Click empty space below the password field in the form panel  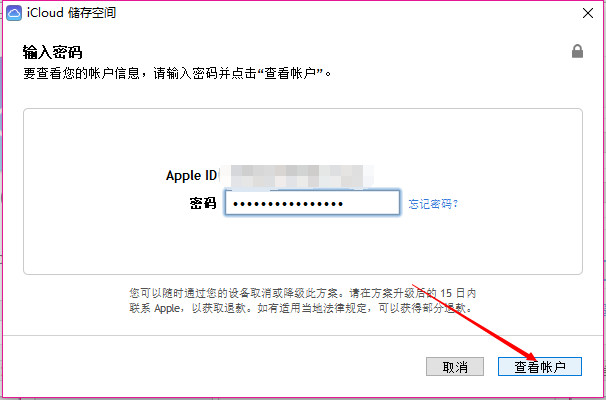(303, 244)
